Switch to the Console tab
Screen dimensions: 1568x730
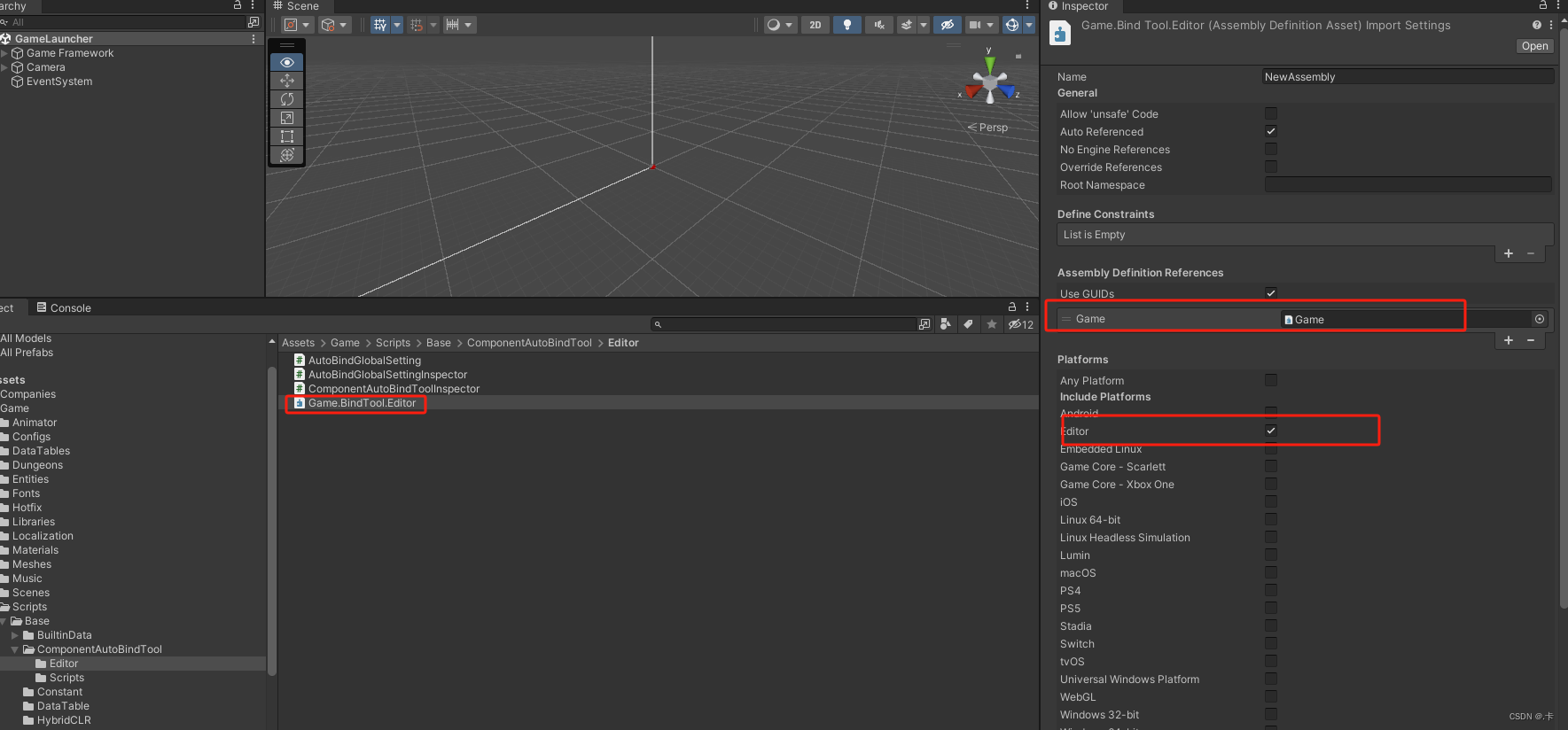tap(64, 307)
